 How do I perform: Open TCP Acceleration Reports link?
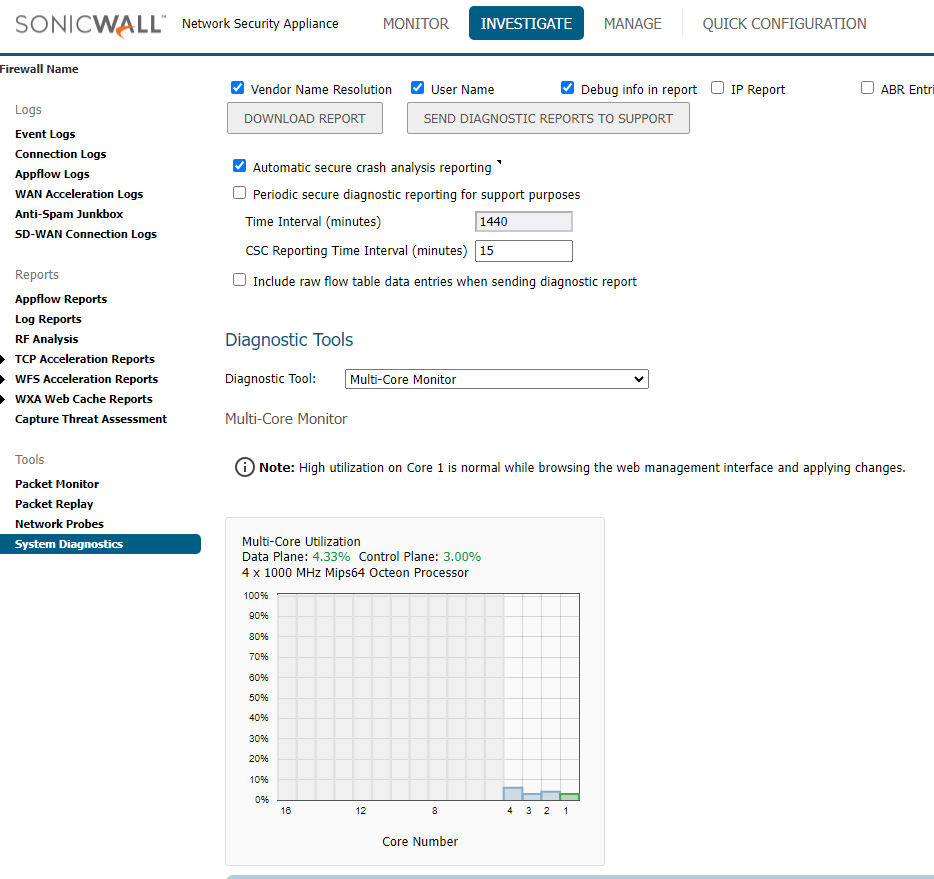coord(85,359)
